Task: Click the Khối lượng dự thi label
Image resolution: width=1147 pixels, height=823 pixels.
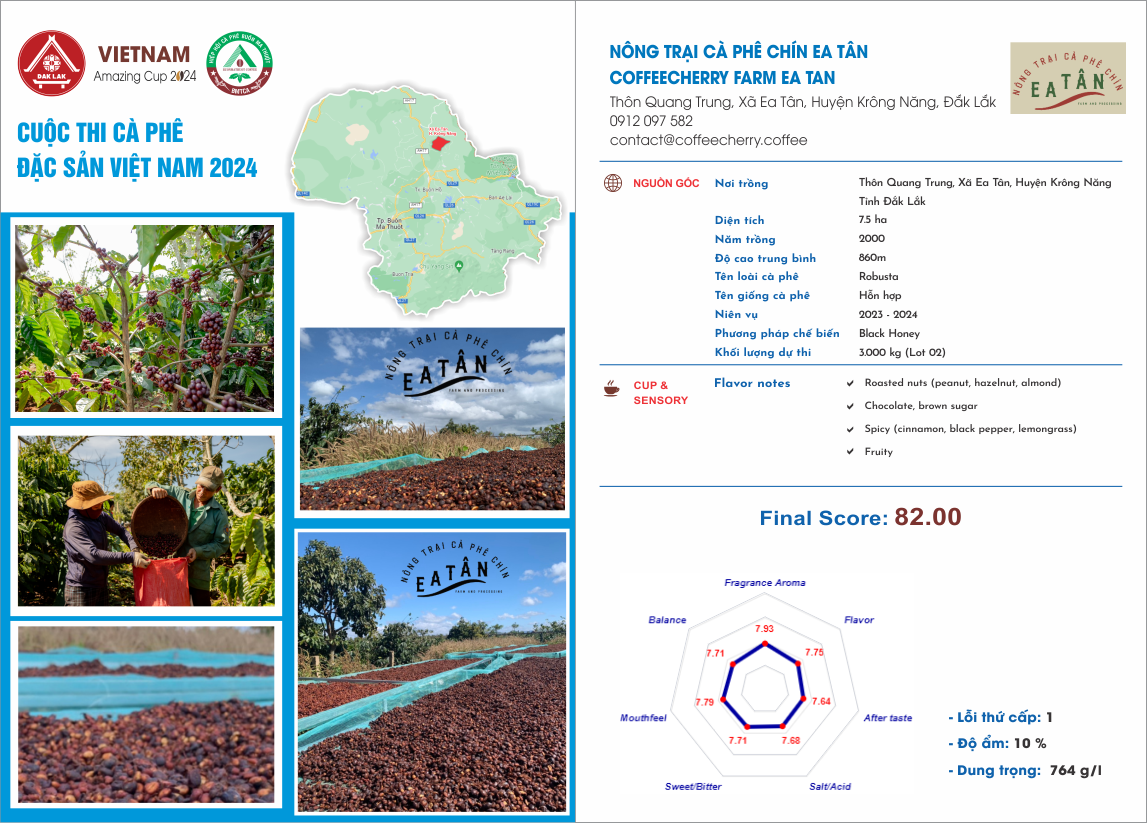Action: pos(763,353)
